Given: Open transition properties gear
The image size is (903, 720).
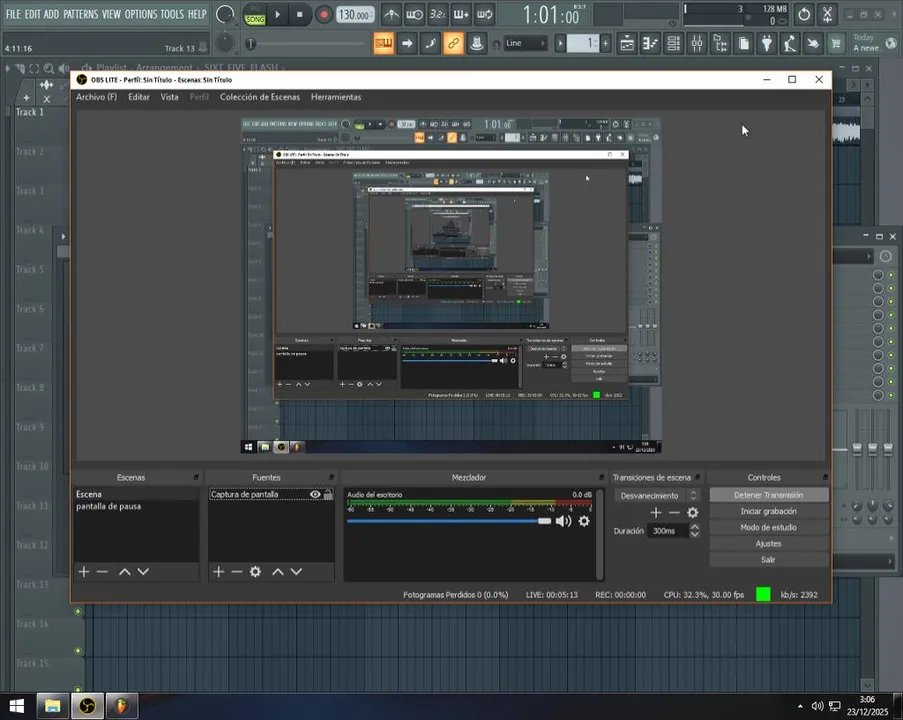Looking at the screenshot, I should (693, 512).
